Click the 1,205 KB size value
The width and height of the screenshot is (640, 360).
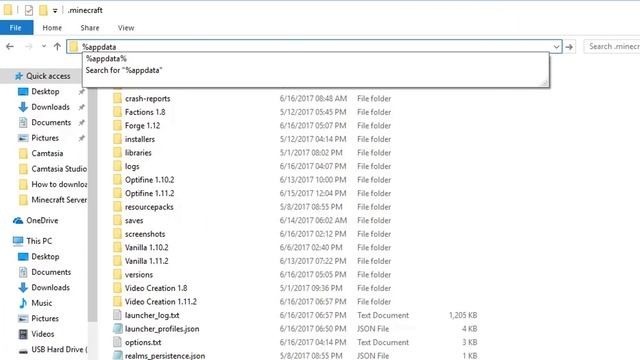click(463, 315)
